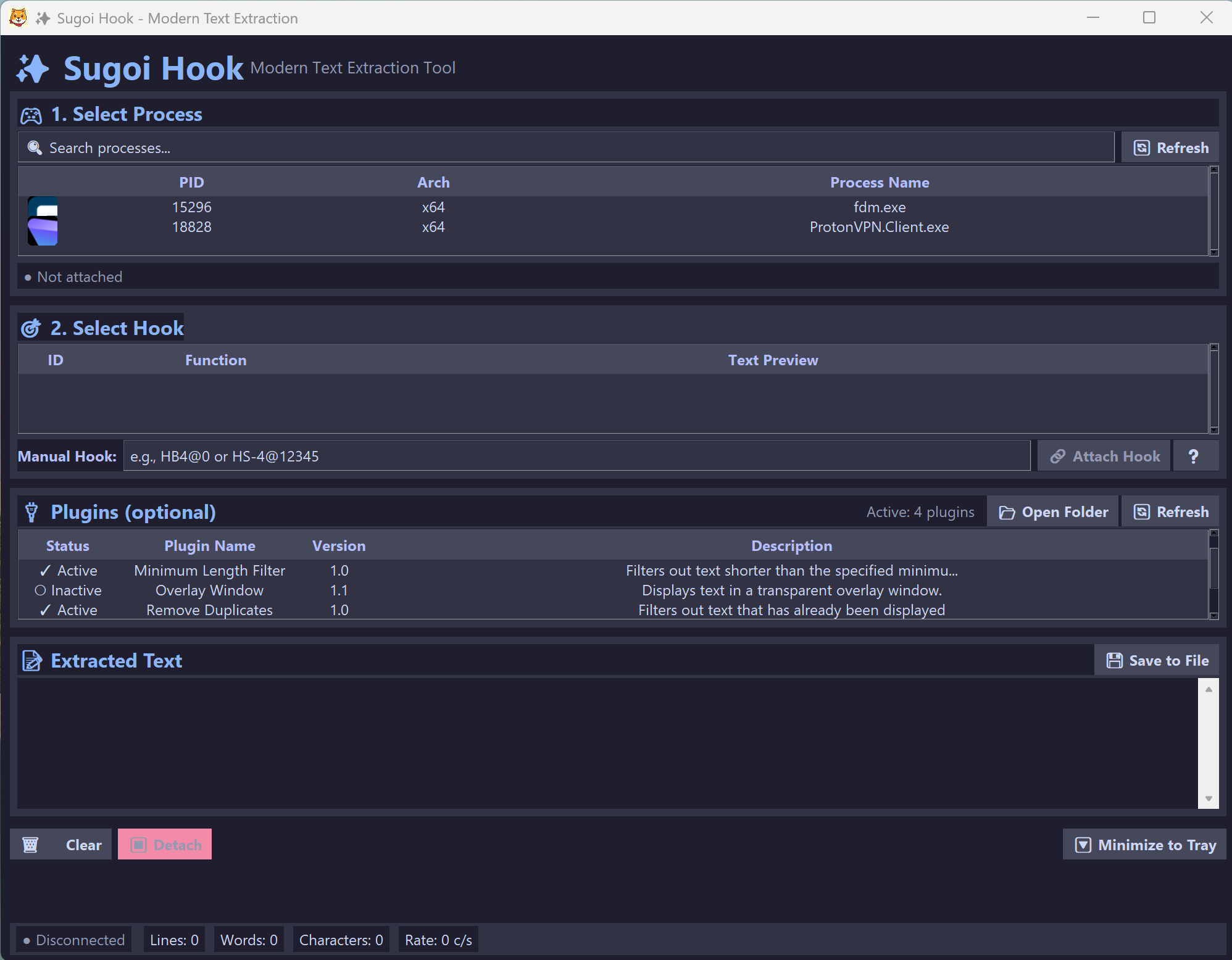1232x960 pixels.
Task: Click the extracted text scroll-down arrow
Action: (1208, 798)
